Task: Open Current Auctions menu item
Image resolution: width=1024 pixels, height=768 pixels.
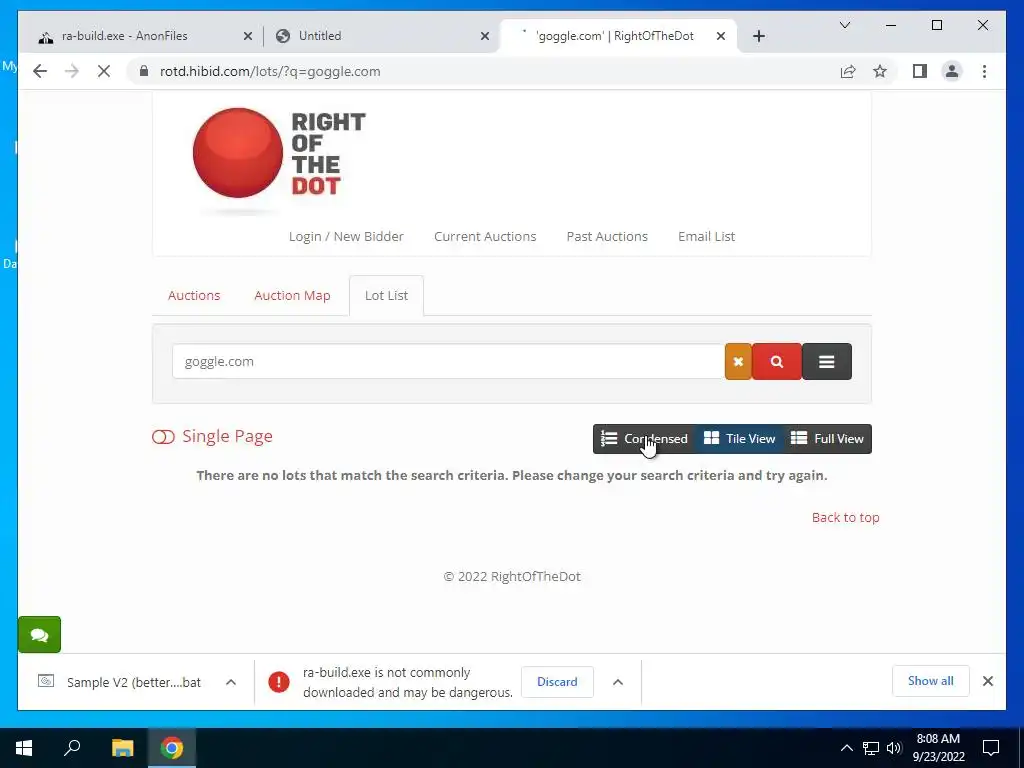Action: (485, 236)
